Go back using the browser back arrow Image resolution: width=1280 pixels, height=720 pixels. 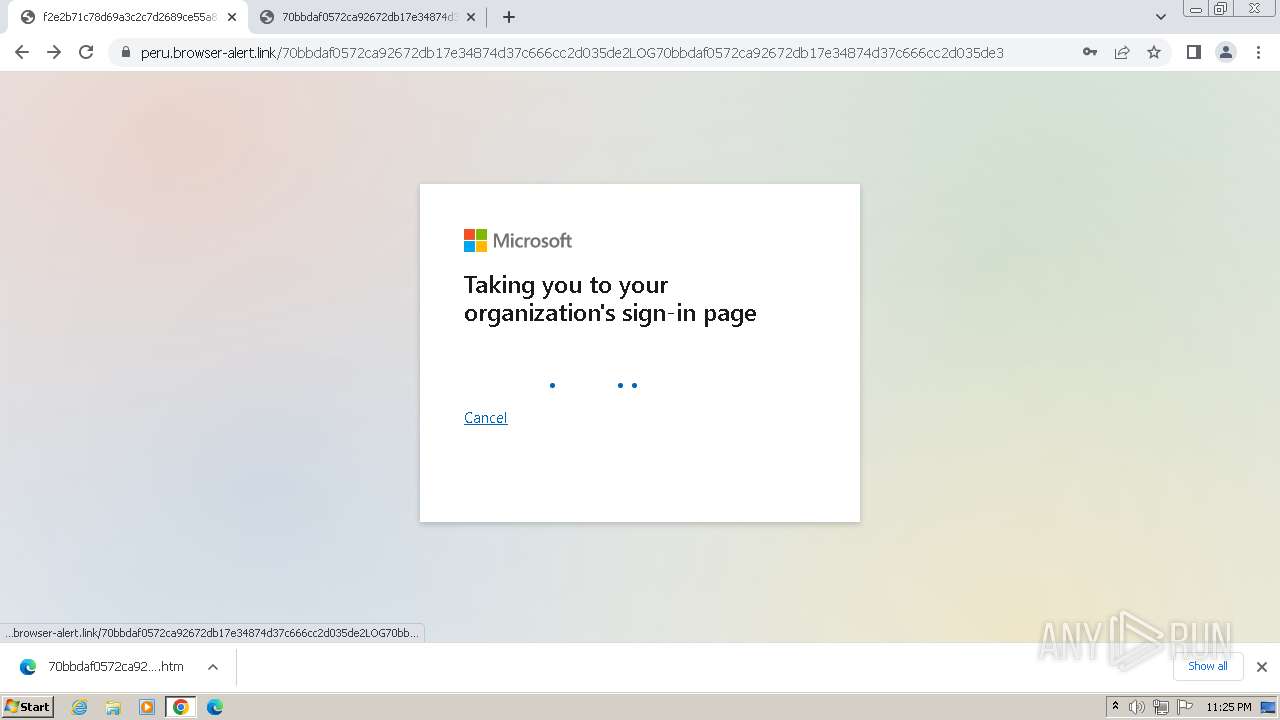[x=22, y=52]
